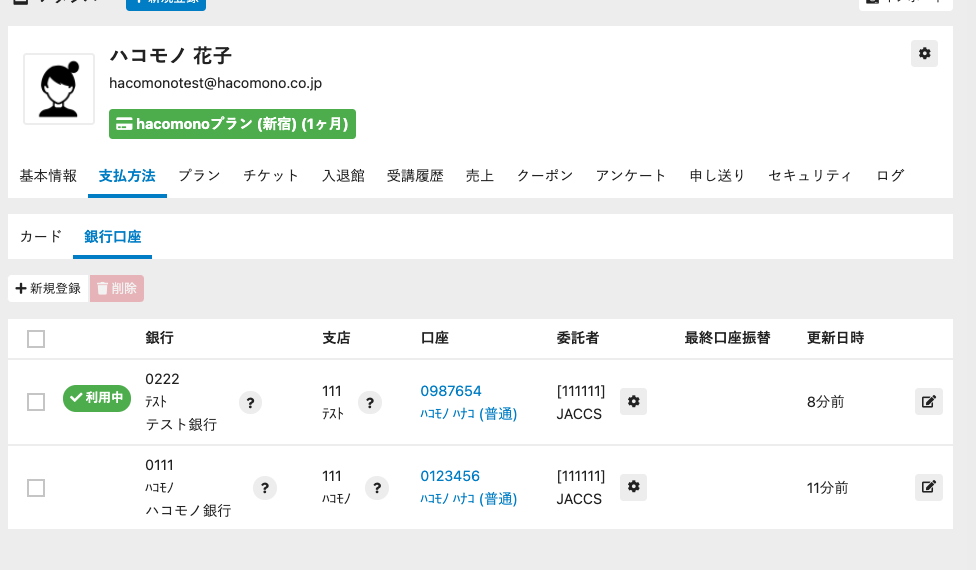Check the テスト銀行 row checkbox

(x=36, y=402)
